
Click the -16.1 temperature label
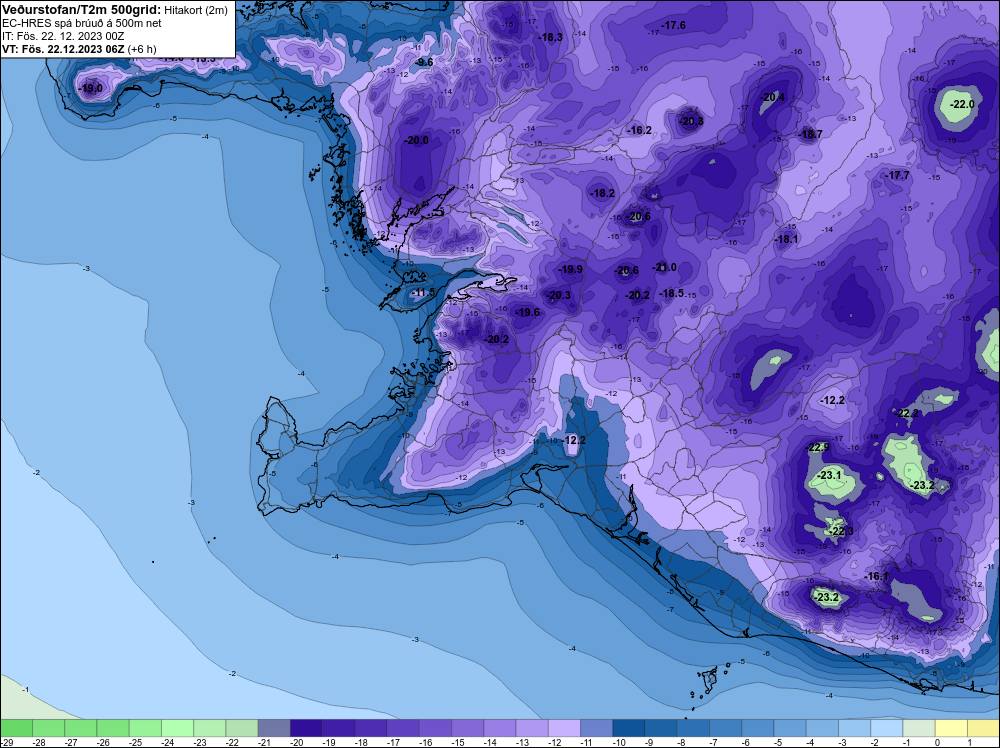877,576
